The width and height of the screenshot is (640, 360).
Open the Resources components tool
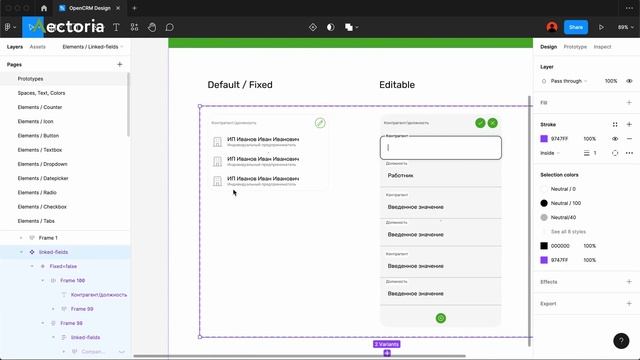click(134, 27)
